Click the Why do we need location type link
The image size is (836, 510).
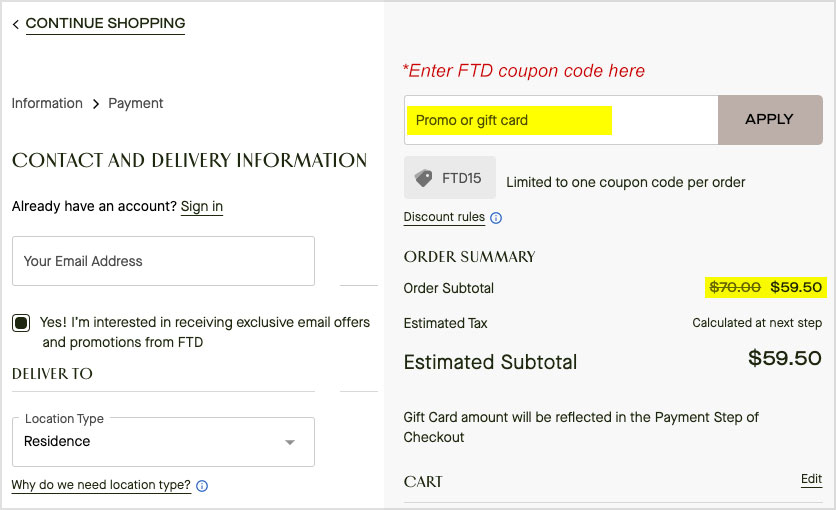point(101,485)
